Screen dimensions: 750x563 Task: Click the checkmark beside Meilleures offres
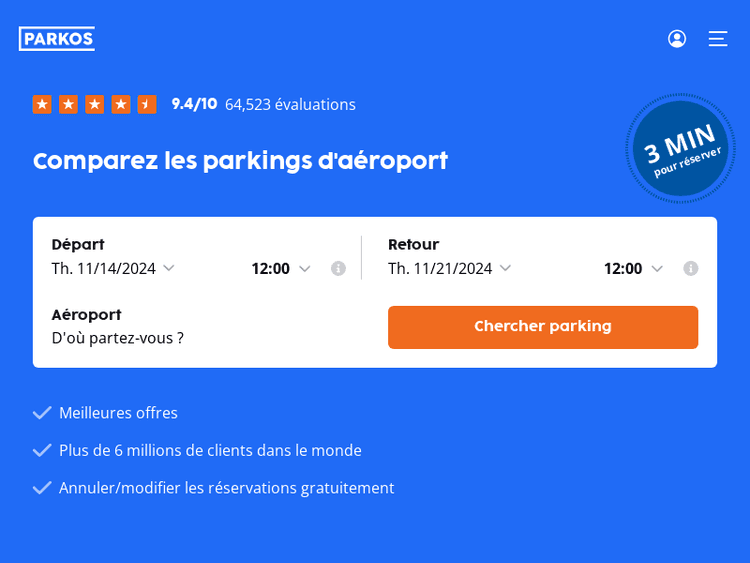(x=42, y=413)
